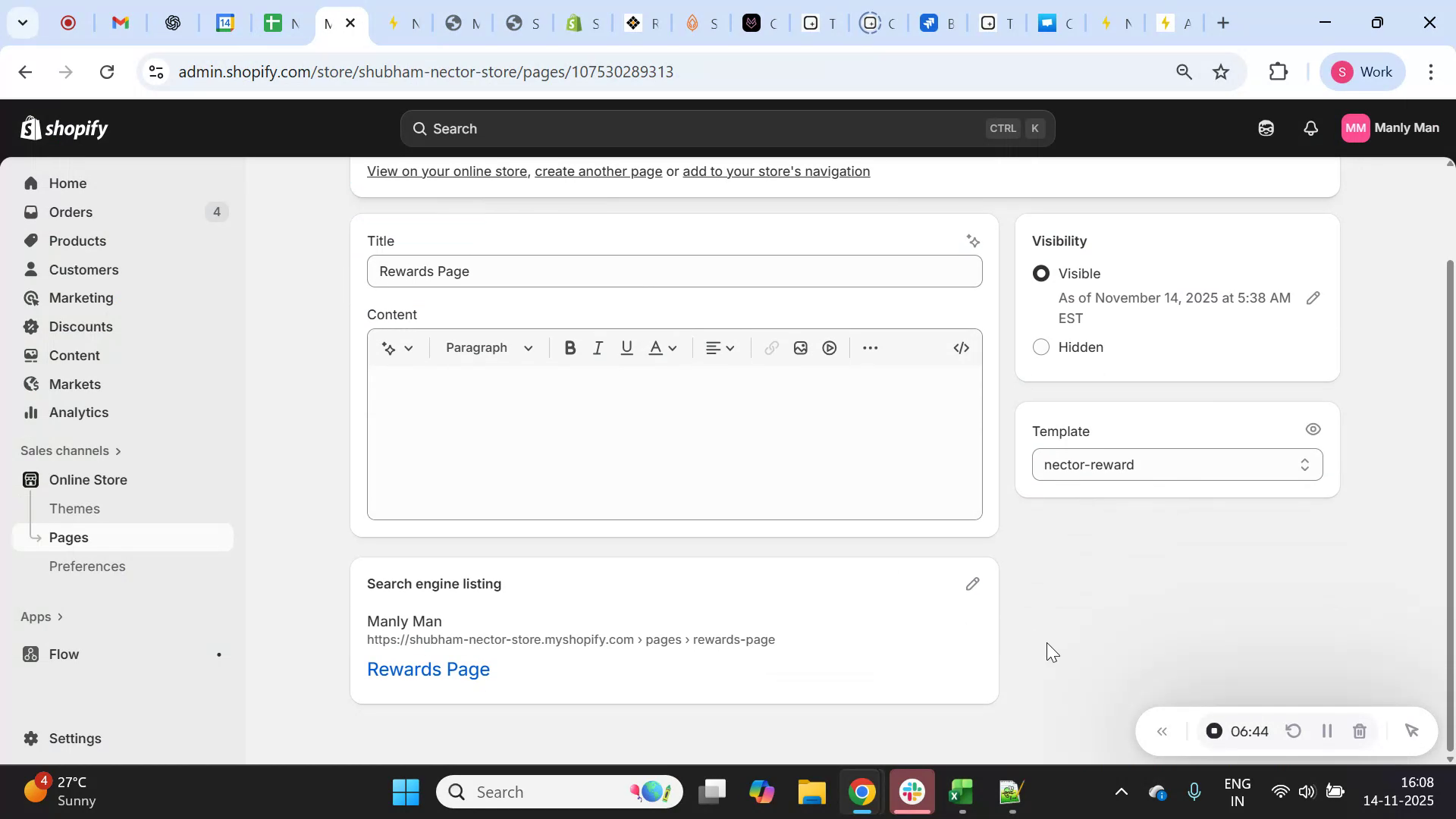Insert a video in the content editor
This screenshot has height=819, width=1456.
pyautogui.click(x=829, y=347)
